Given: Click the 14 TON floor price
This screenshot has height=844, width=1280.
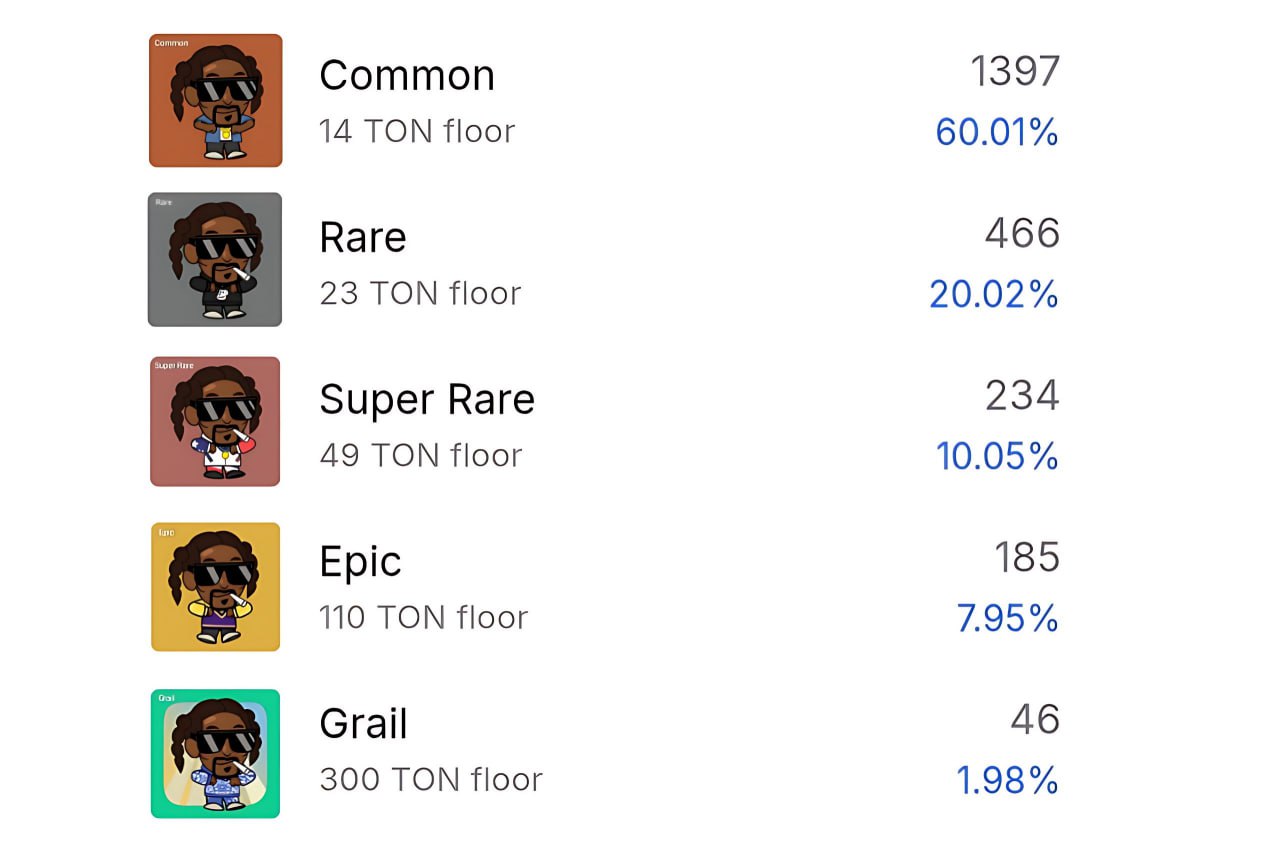Looking at the screenshot, I should pos(416,131).
